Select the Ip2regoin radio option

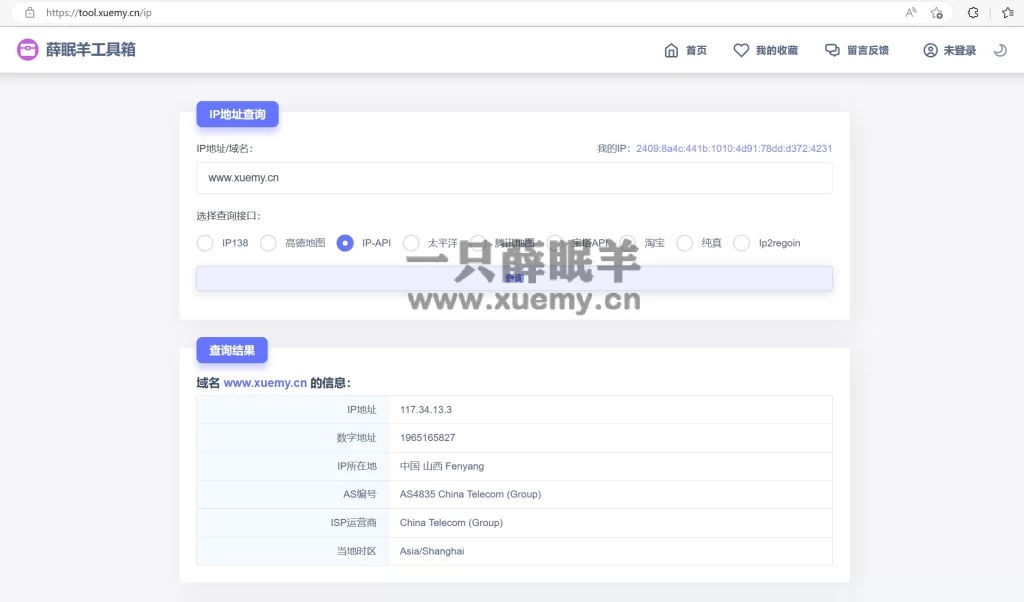click(x=741, y=243)
